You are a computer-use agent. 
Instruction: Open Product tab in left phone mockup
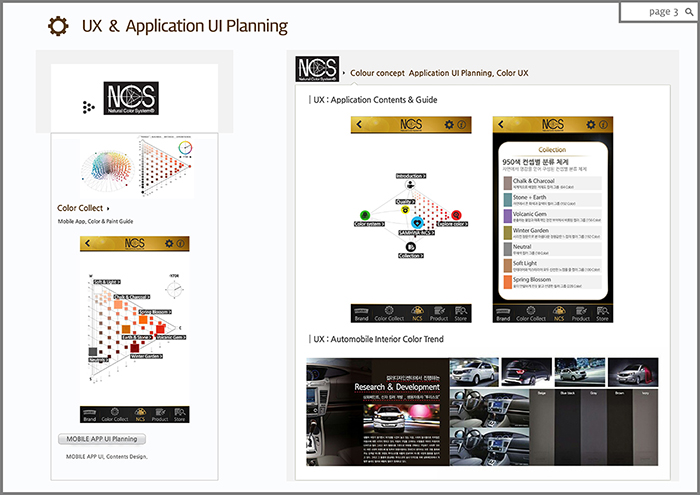(160, 415)
